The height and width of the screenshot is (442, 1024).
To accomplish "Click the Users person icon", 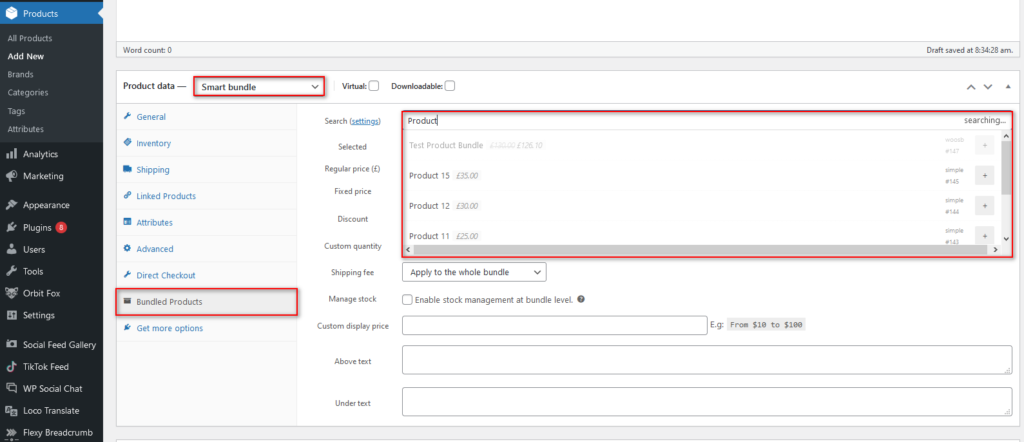I will pyautogui.click(x=11, y=249).
